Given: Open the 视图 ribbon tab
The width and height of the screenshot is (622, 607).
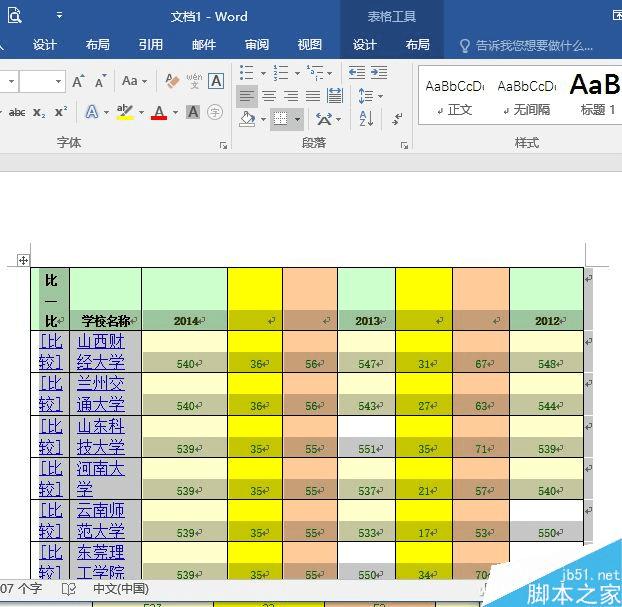Looking at the screenshot, I should coord(309,44).
